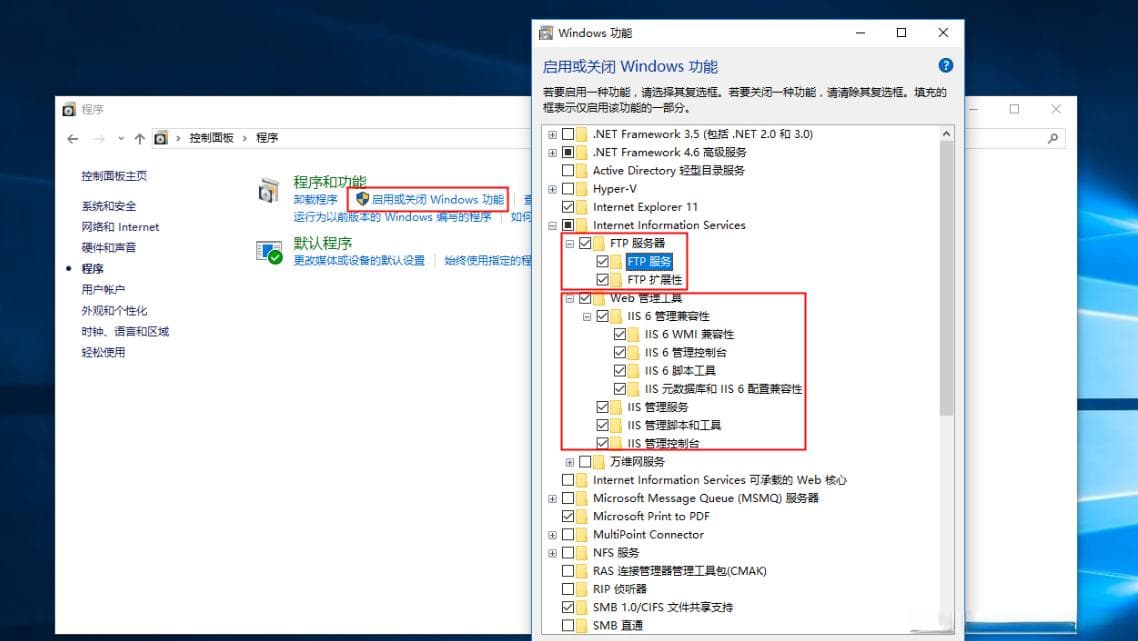Screen dimensions: 1138x641
Task: Click search magnifier in Control Panel window
Action: tap(1052, 138)
